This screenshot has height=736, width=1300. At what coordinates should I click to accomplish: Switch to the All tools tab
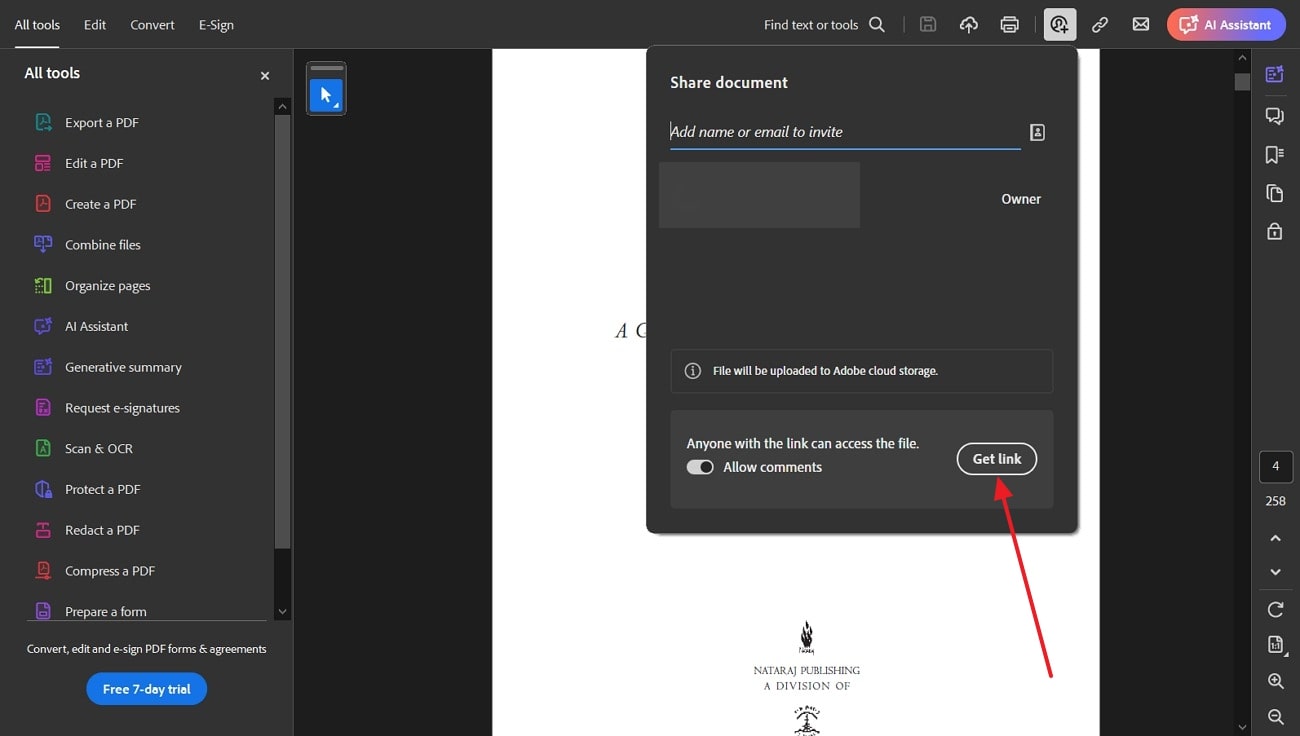(37, 25)
